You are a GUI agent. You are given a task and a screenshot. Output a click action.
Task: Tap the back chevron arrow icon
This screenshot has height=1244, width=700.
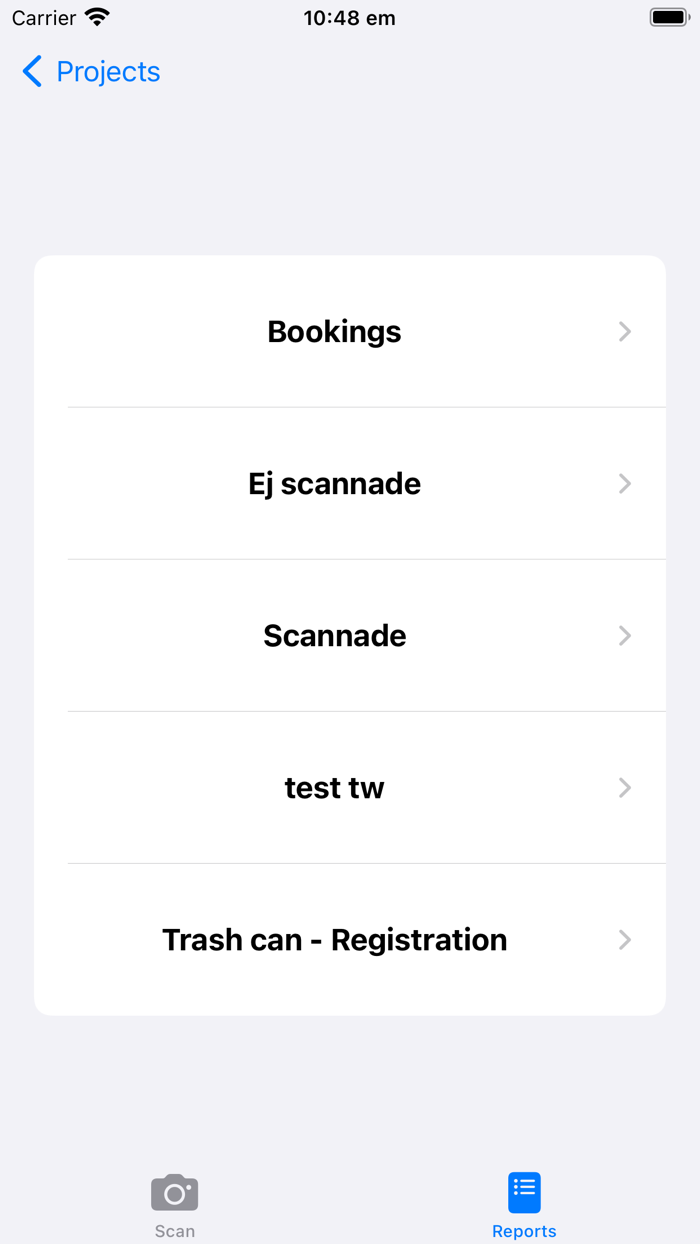pyautogui.click(x=32, y=71)
